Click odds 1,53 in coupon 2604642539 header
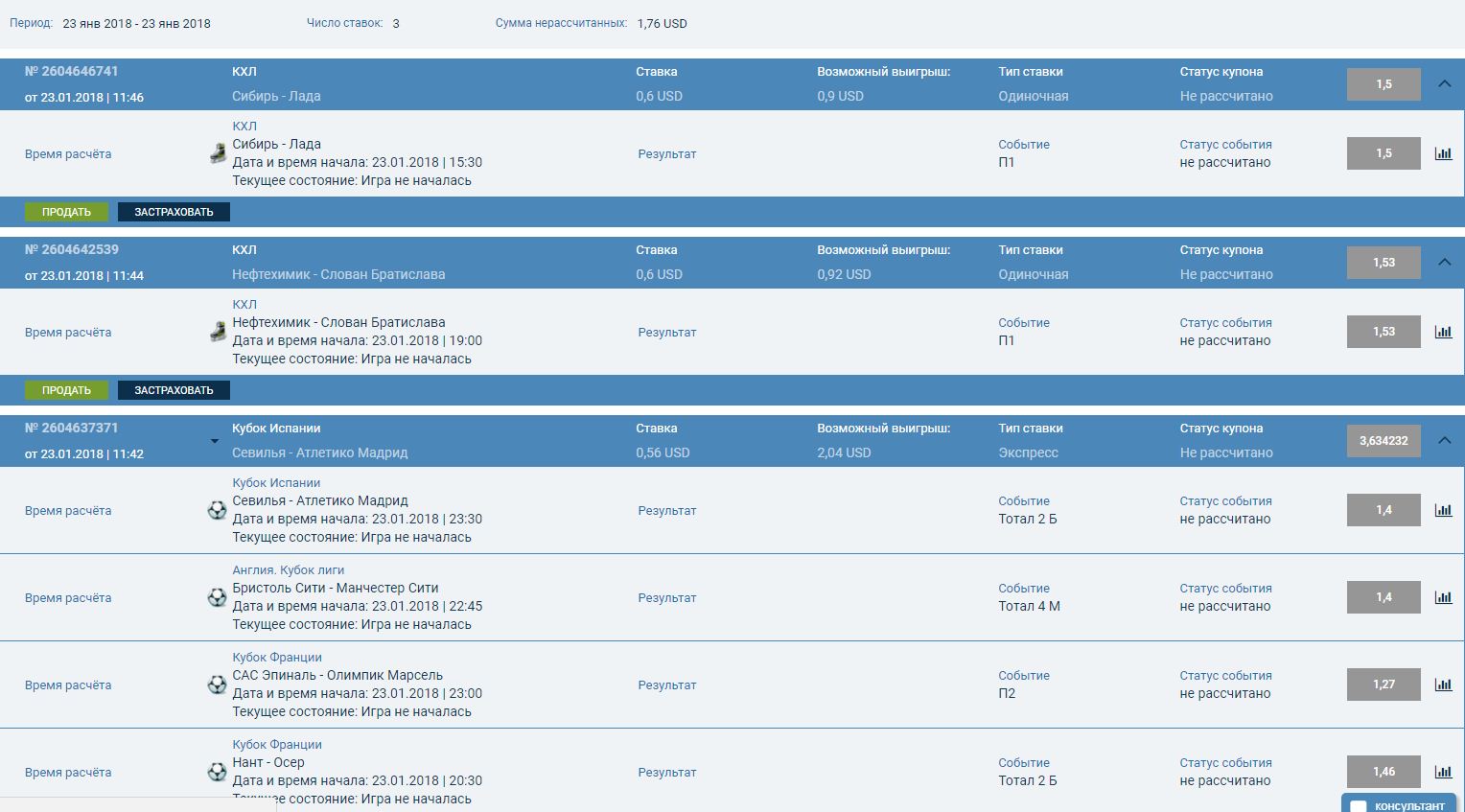Image resolution: width=1465 pixels, height=812 pixels. click(1384, 263)
